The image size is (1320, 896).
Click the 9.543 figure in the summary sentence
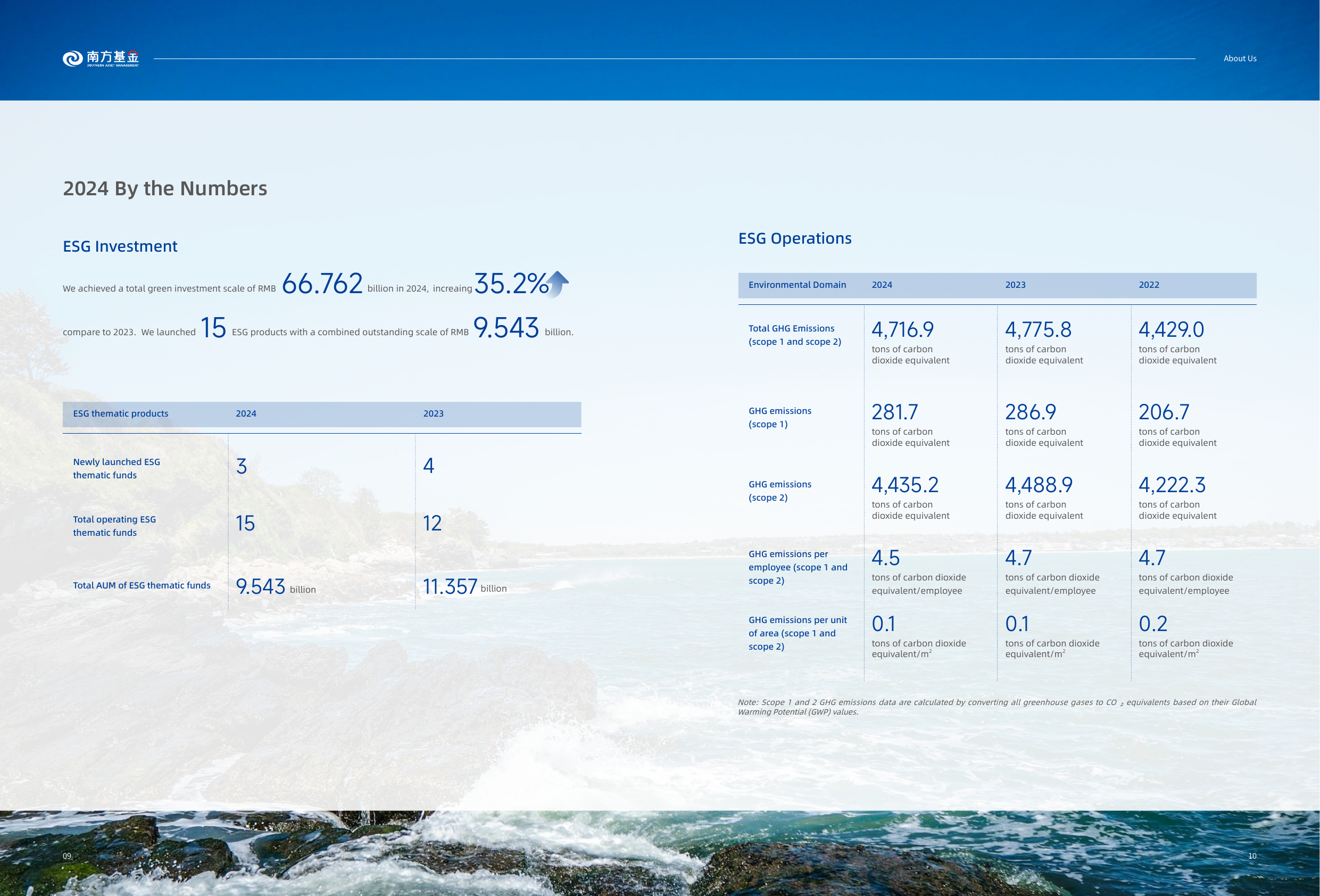click(x=506, y=328)
